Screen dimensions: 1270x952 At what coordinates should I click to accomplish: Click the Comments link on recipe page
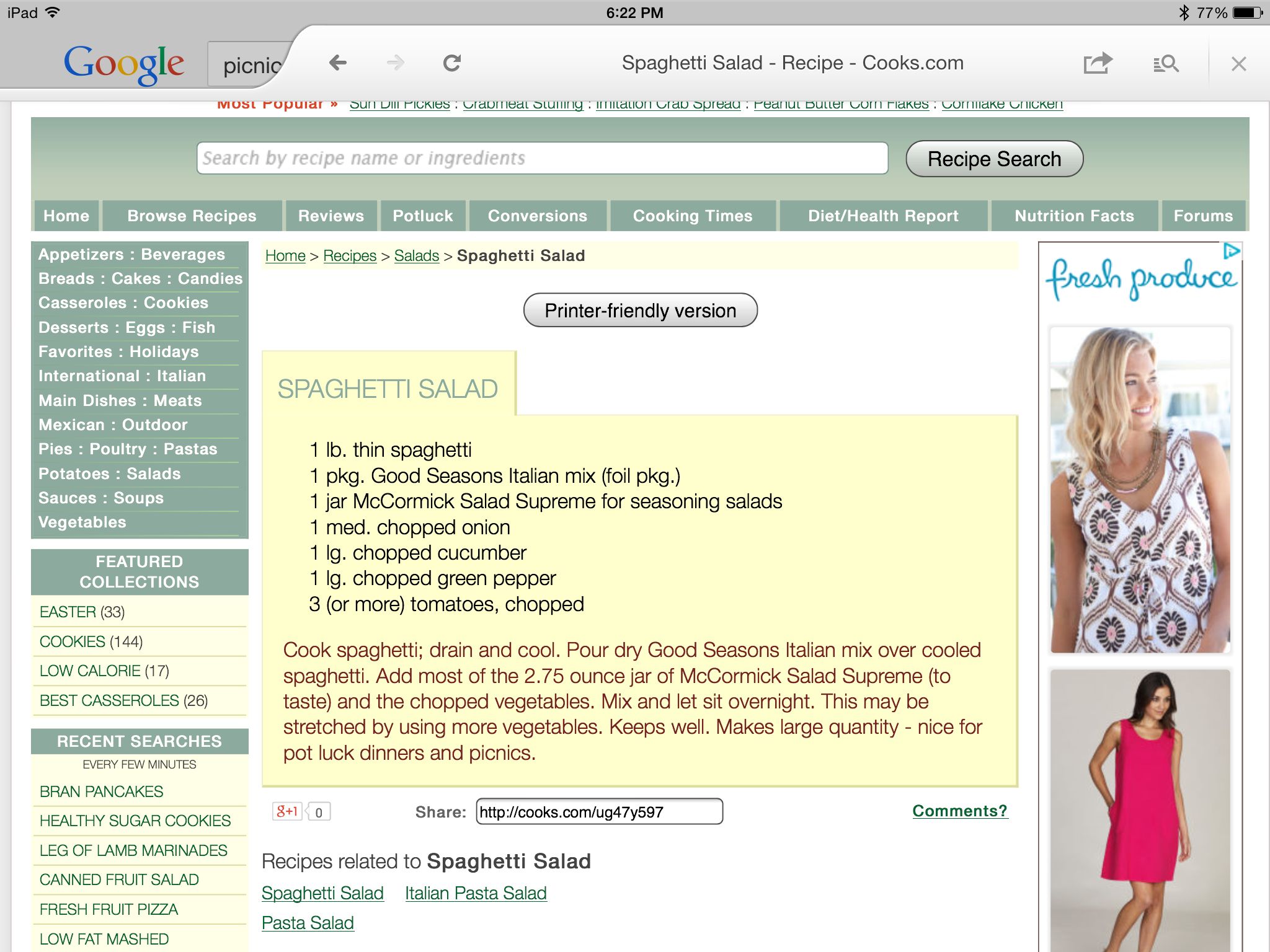[958, 810]
